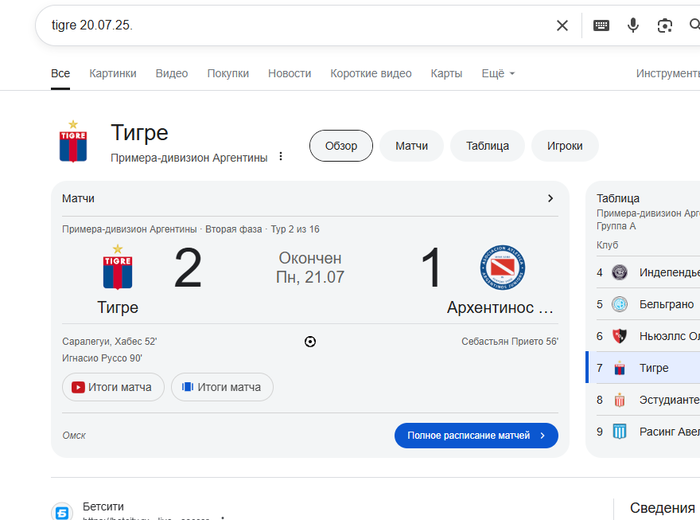Click the Tigre crest next to the team title
Screen dimensions: 700x520
tap(73, 141)
